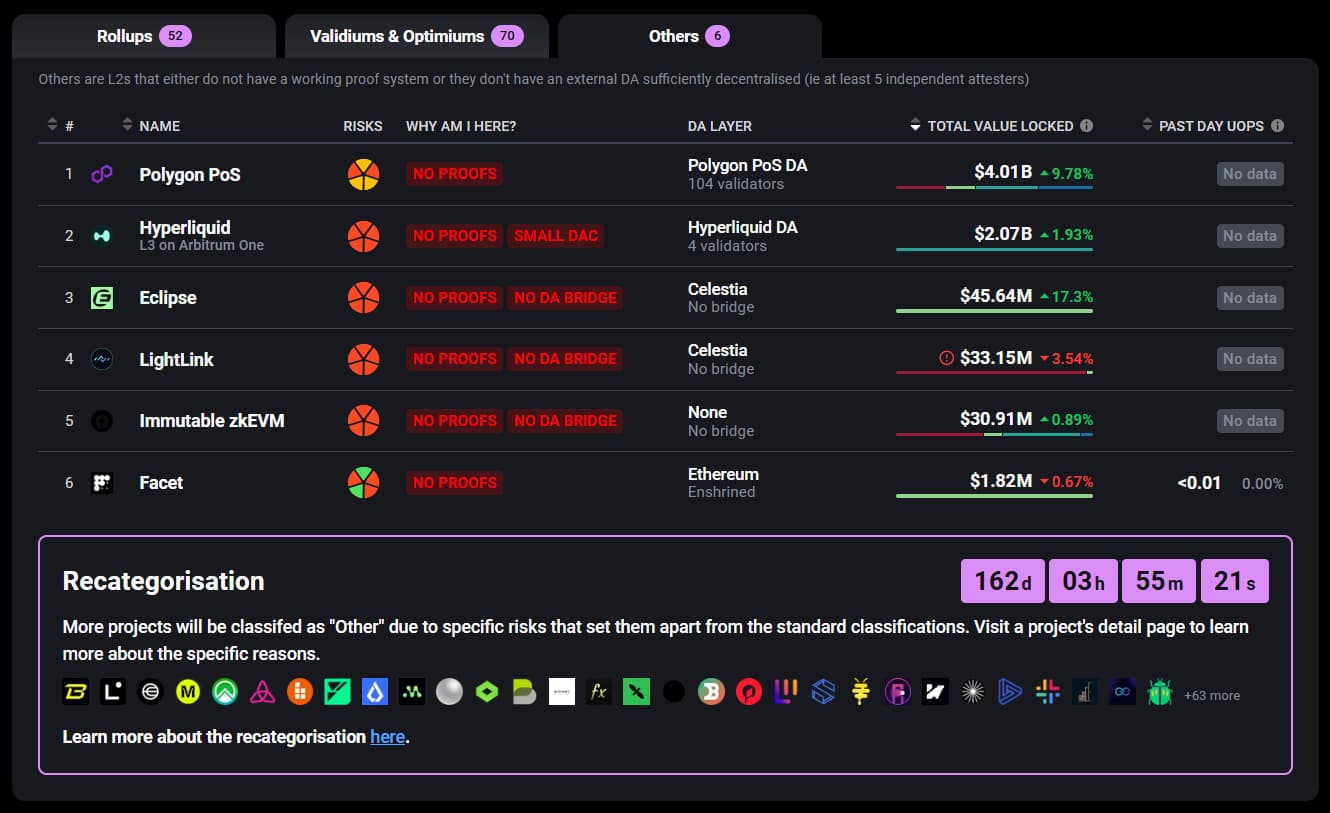Viewport: 1330px width, 813px height.
Task: Open the Validiums & Optimiums tab
Action: [x=416, y=36]
